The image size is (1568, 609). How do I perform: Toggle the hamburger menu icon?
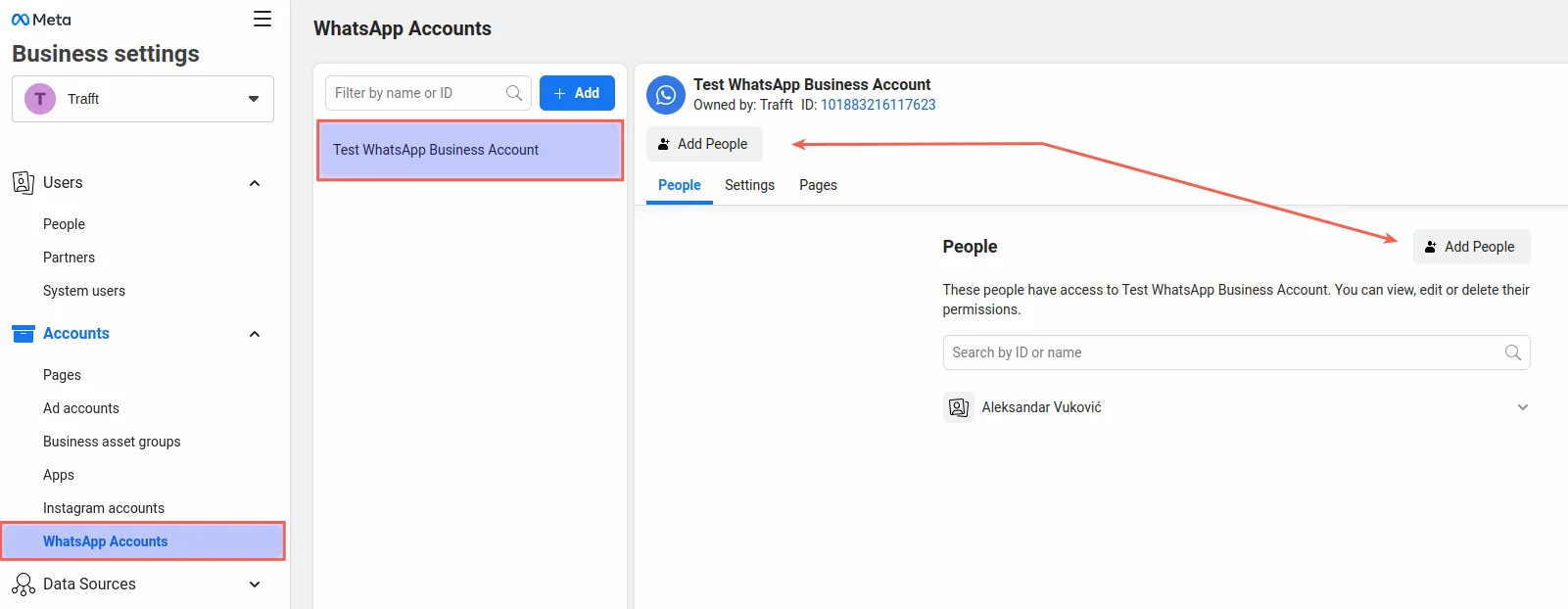(x=262, y=19)
